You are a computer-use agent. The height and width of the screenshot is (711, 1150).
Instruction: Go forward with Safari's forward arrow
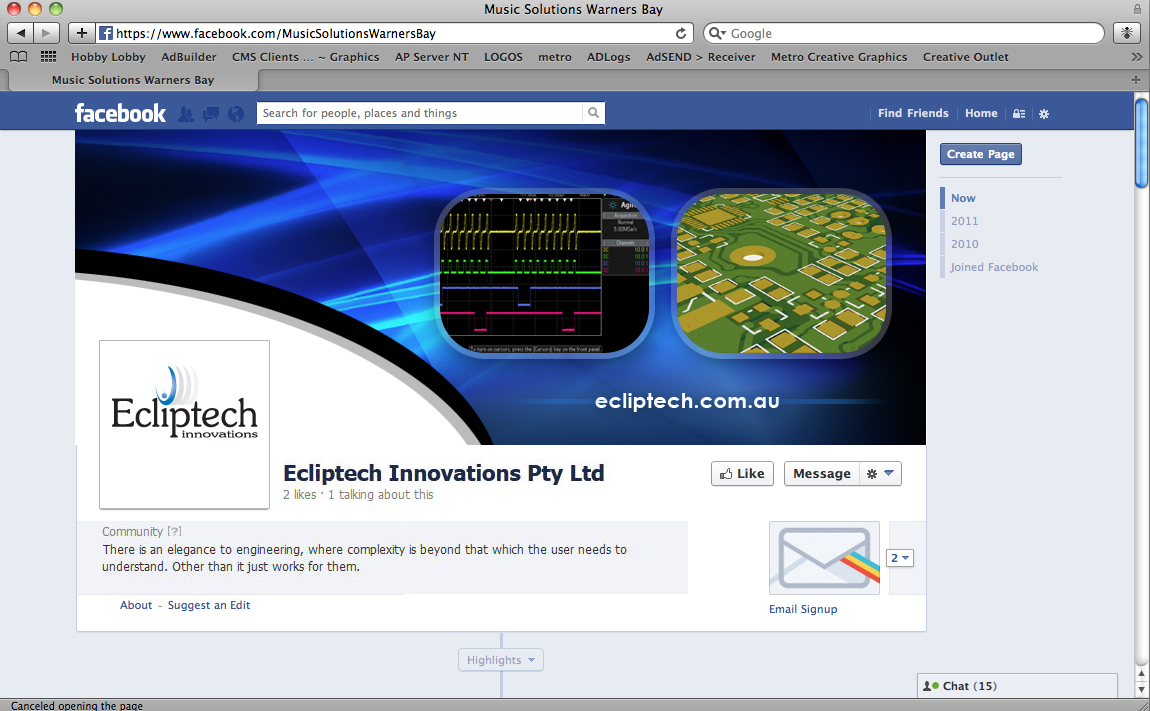46,33
